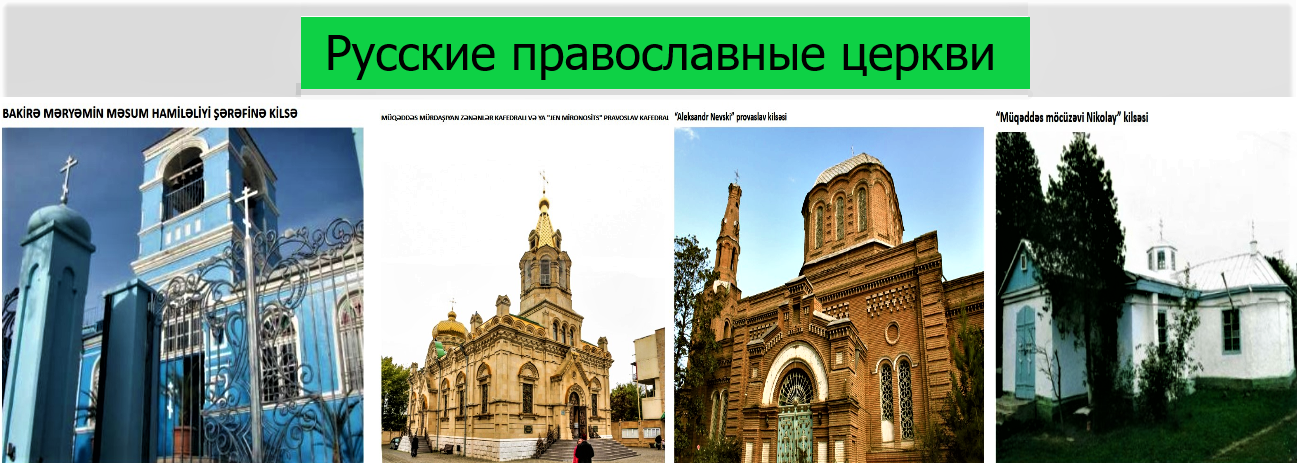Click the 'Müqəddəs möcüzəvi Nikolay' kilsəsi caption

coord(1071,117)
